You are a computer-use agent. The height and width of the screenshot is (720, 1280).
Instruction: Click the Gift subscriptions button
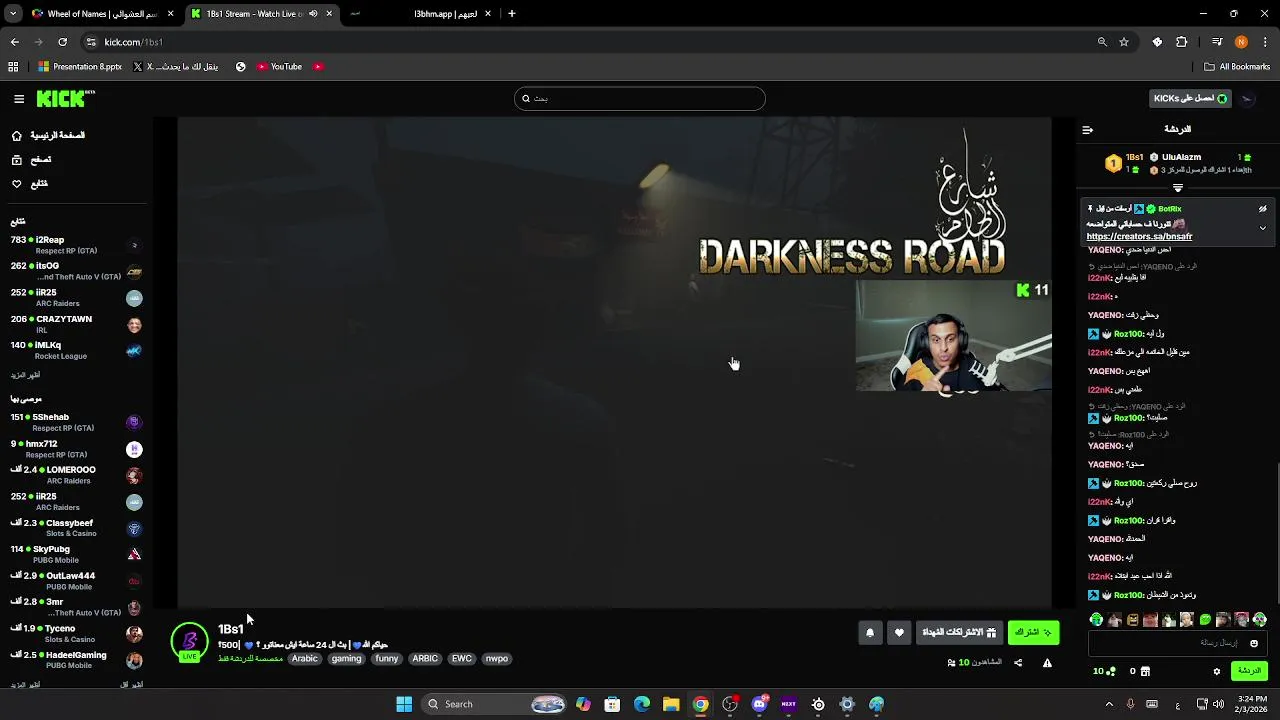click(959, 632)
